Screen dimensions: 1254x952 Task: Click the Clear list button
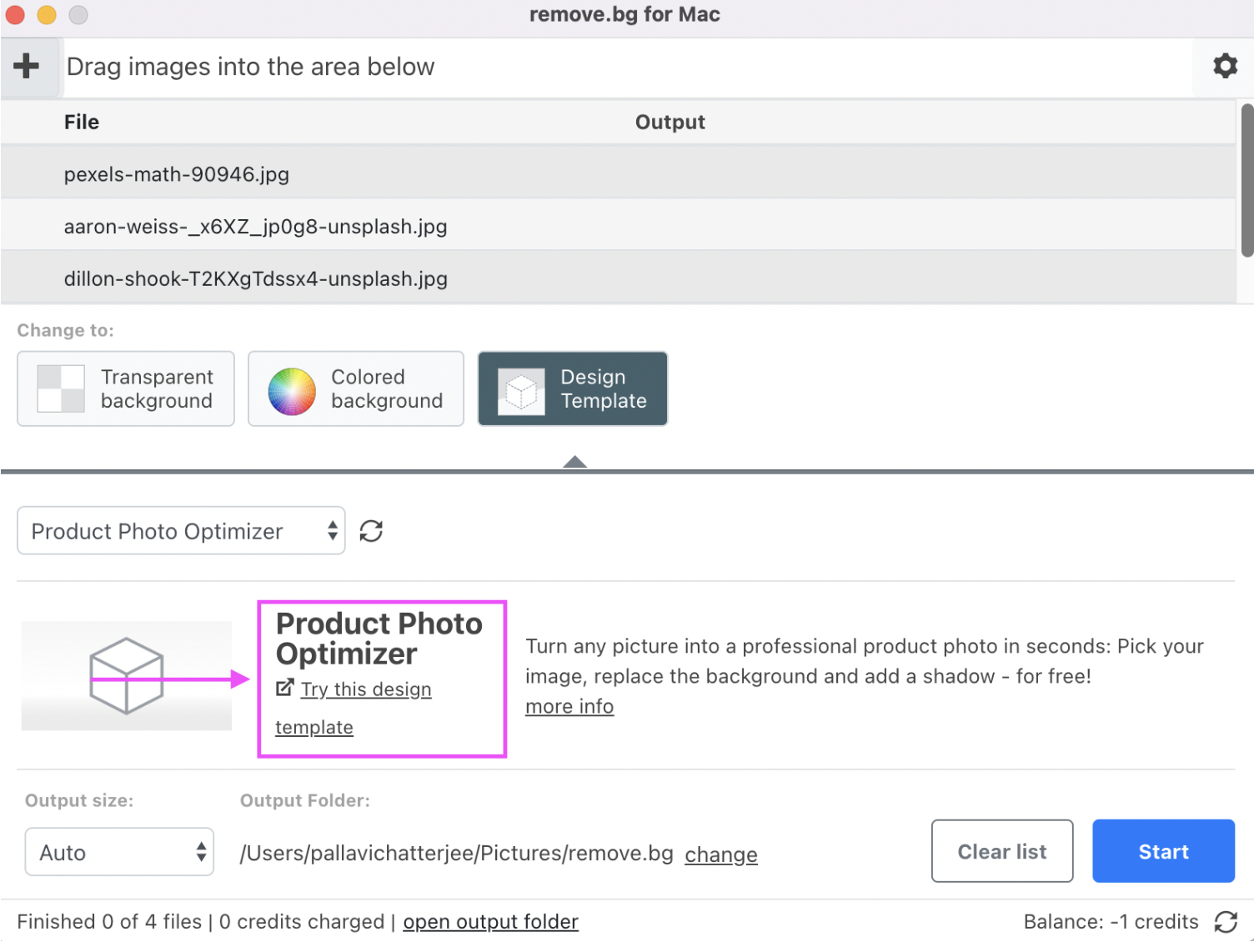(x=1002, y=851)
